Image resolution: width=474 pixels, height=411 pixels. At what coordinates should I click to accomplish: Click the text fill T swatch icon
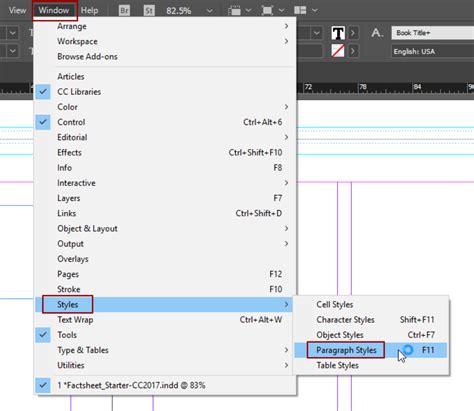(x=338, y=33)
